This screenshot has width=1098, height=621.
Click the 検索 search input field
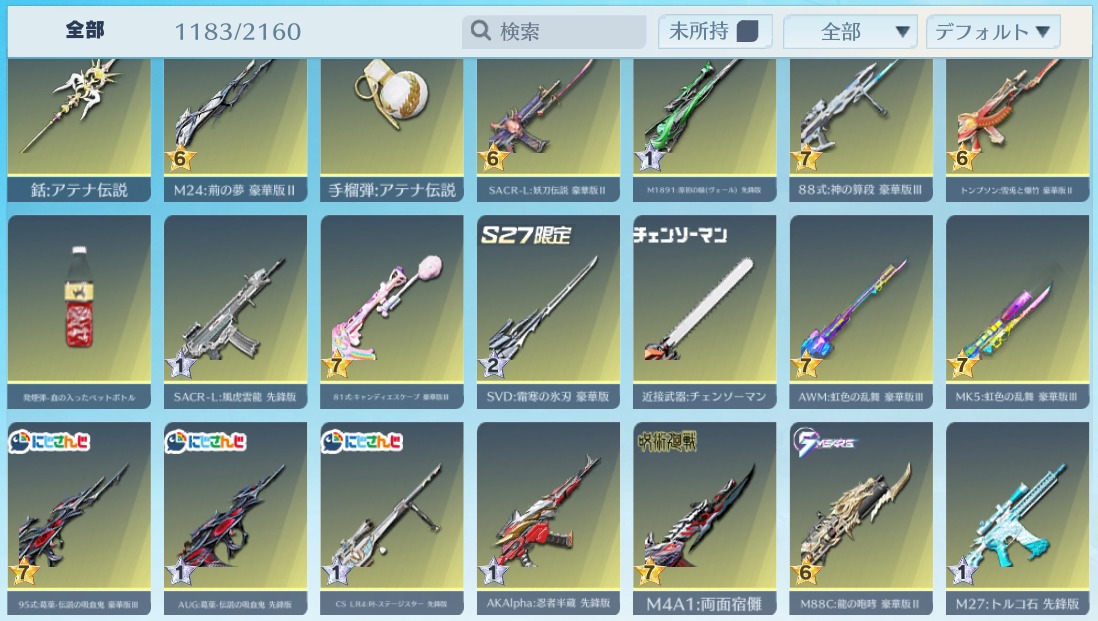554,32
